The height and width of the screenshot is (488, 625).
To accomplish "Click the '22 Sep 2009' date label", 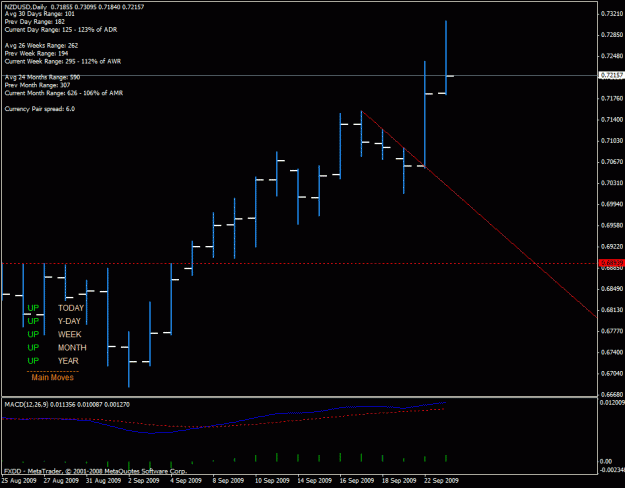I will 441,481.
